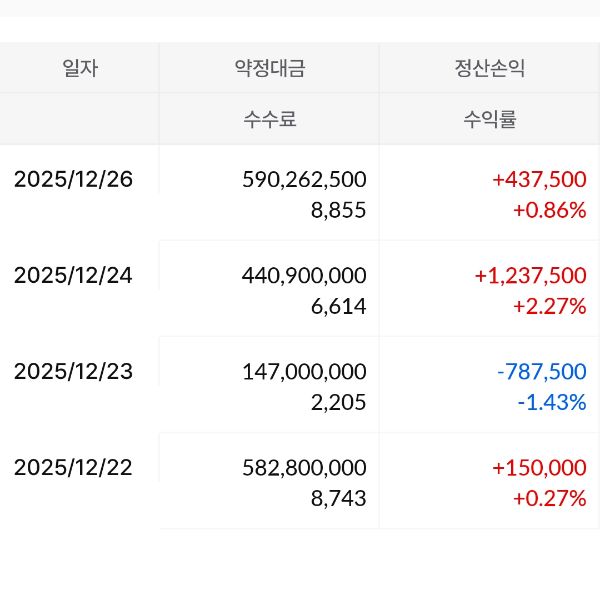Click the 590,262,500 contract amount
The width and height of the screenshot is (600, 600).
(x=304, y=180)
